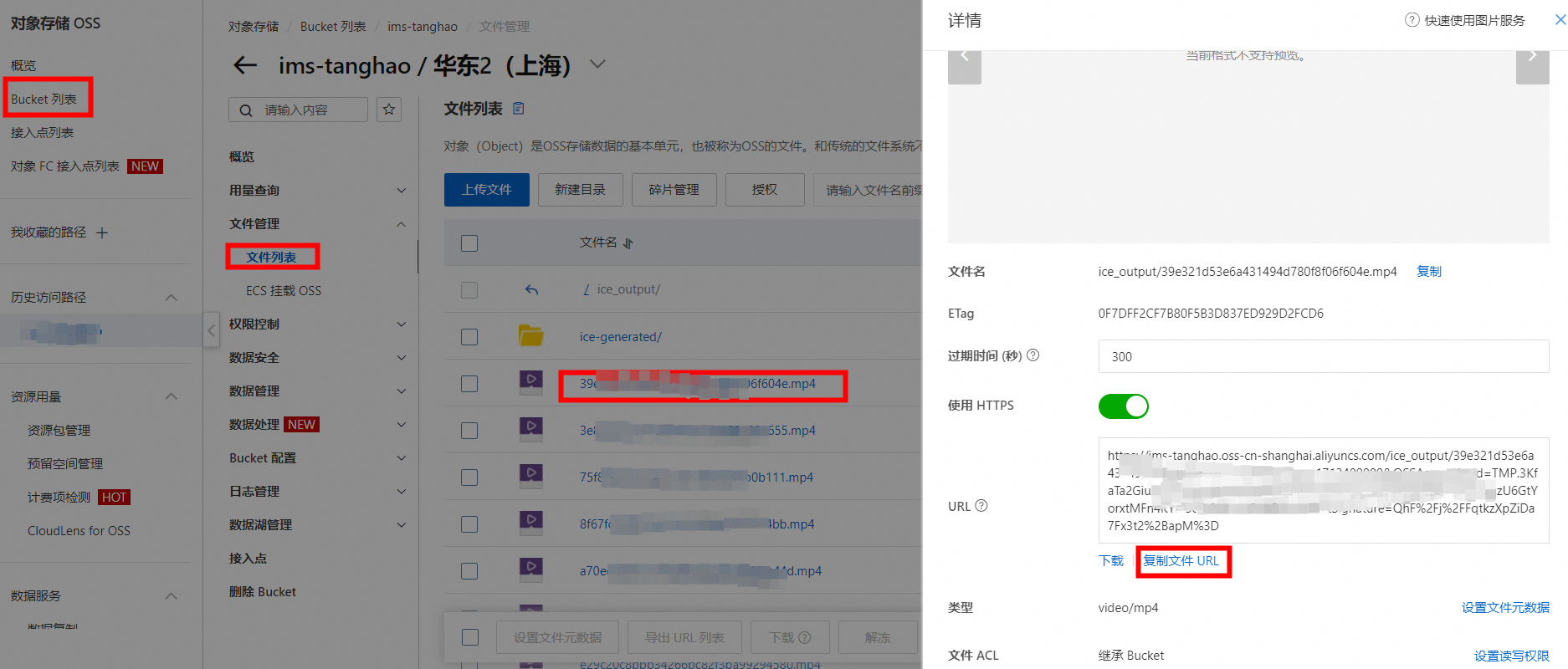This screenshot has height=669, width=1568.
Task: Collapse the side panel with the arrow handle
Action: (212, 330)
